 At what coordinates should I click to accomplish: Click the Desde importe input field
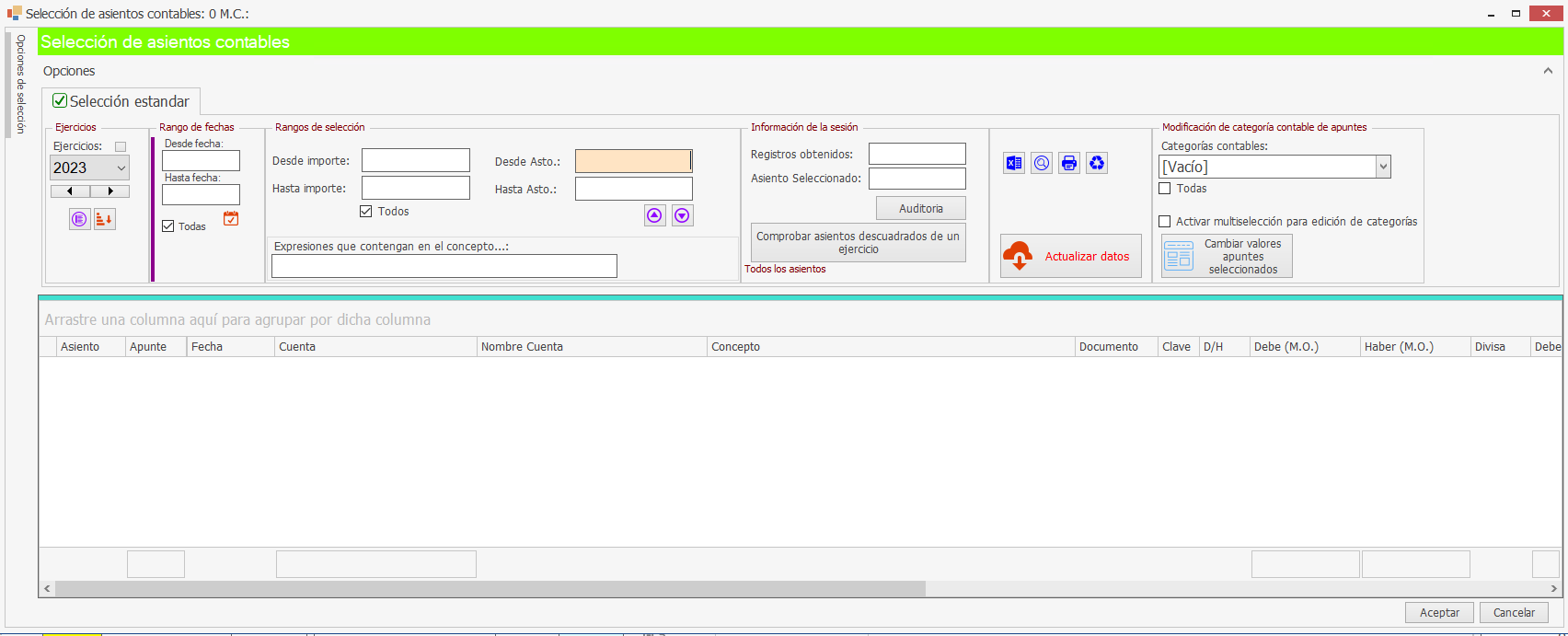[416, 161]
